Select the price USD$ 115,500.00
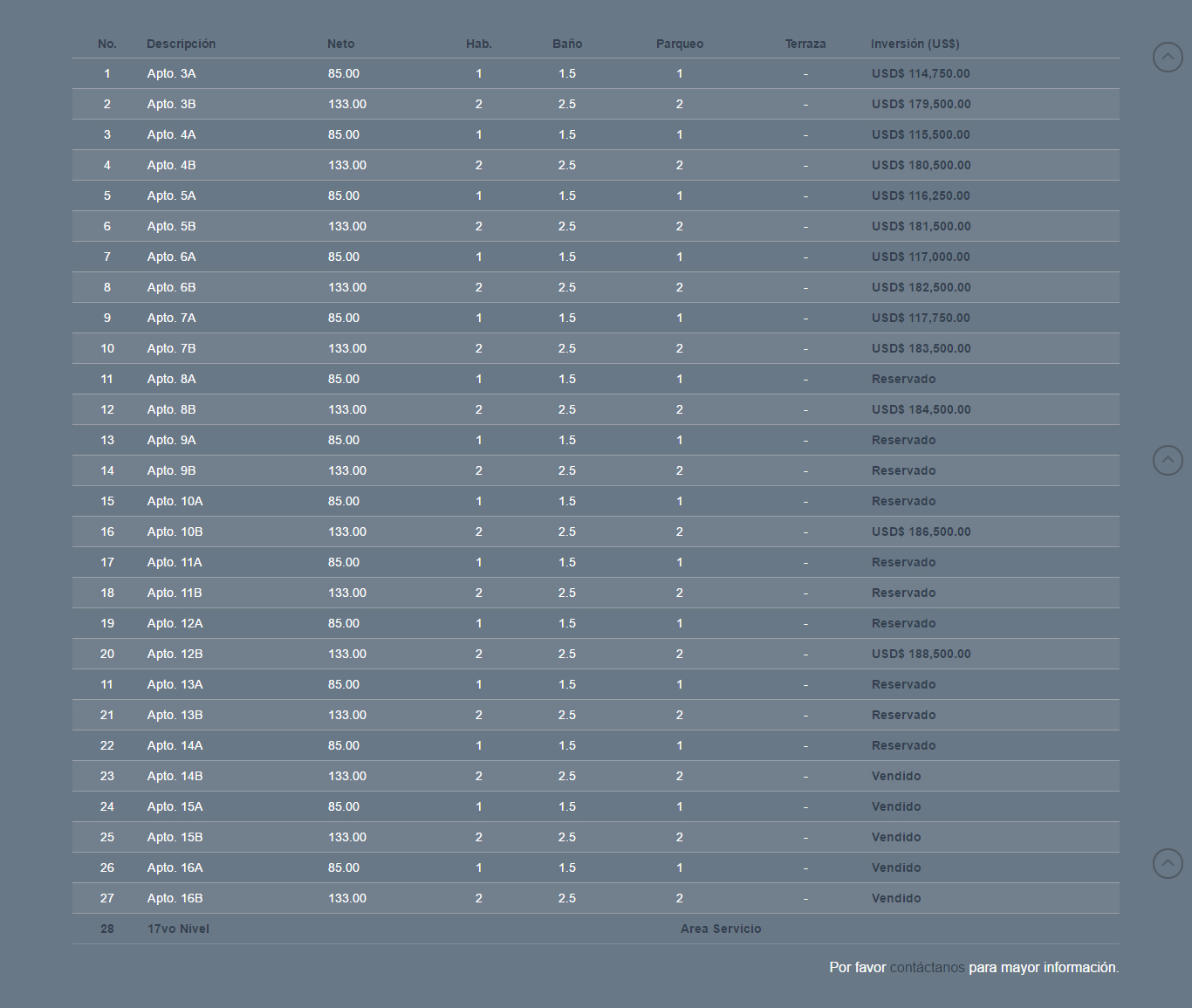 click(921, 135)
